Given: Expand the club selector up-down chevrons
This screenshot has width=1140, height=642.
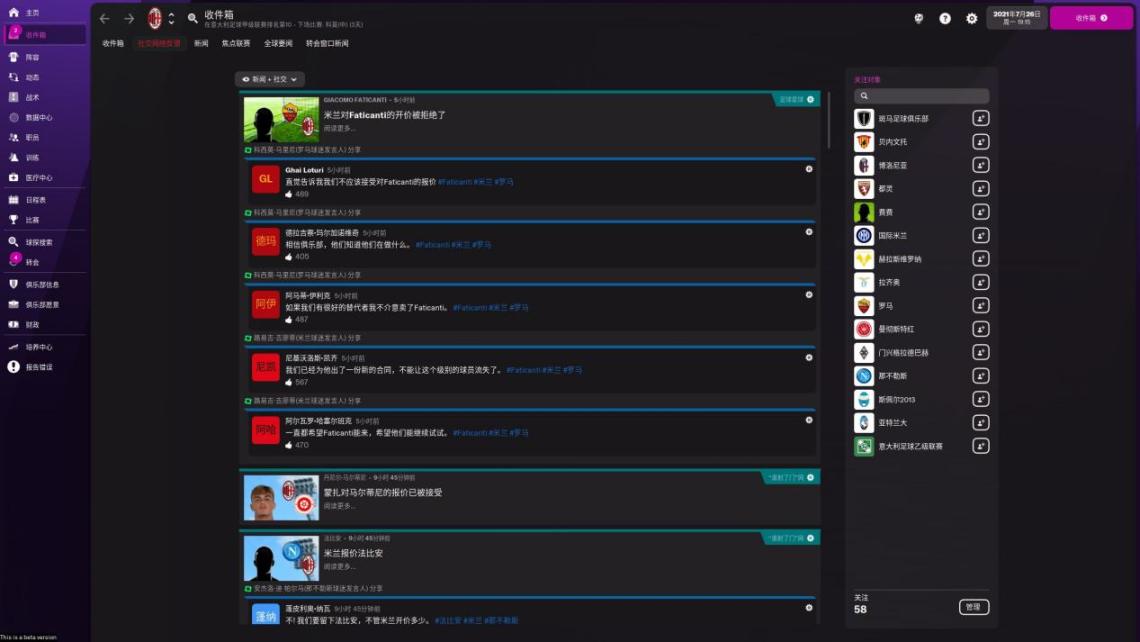Looking at the screenshot, I should coord(172,18).
